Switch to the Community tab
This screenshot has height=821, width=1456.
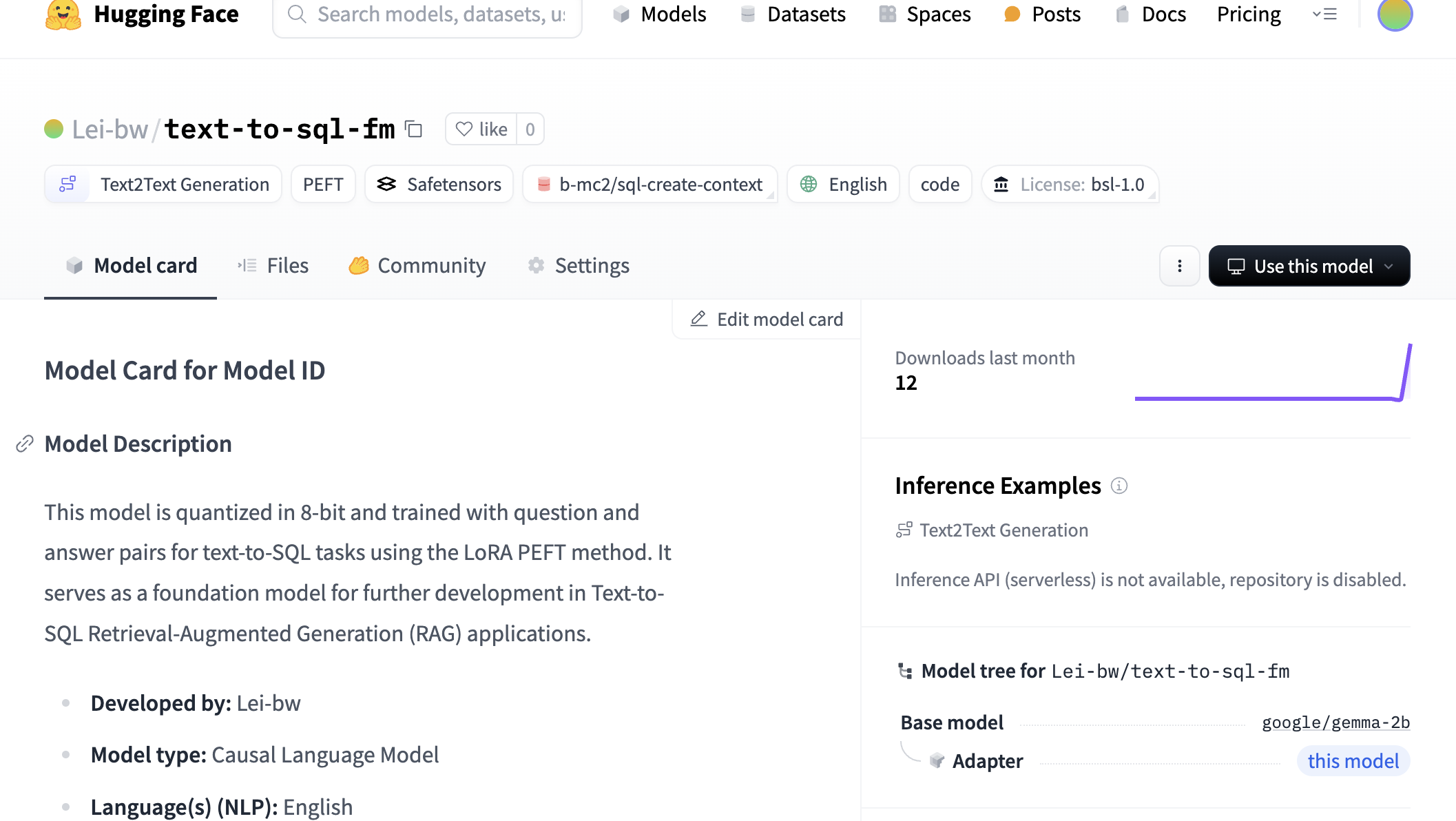(x=417, y=266)
